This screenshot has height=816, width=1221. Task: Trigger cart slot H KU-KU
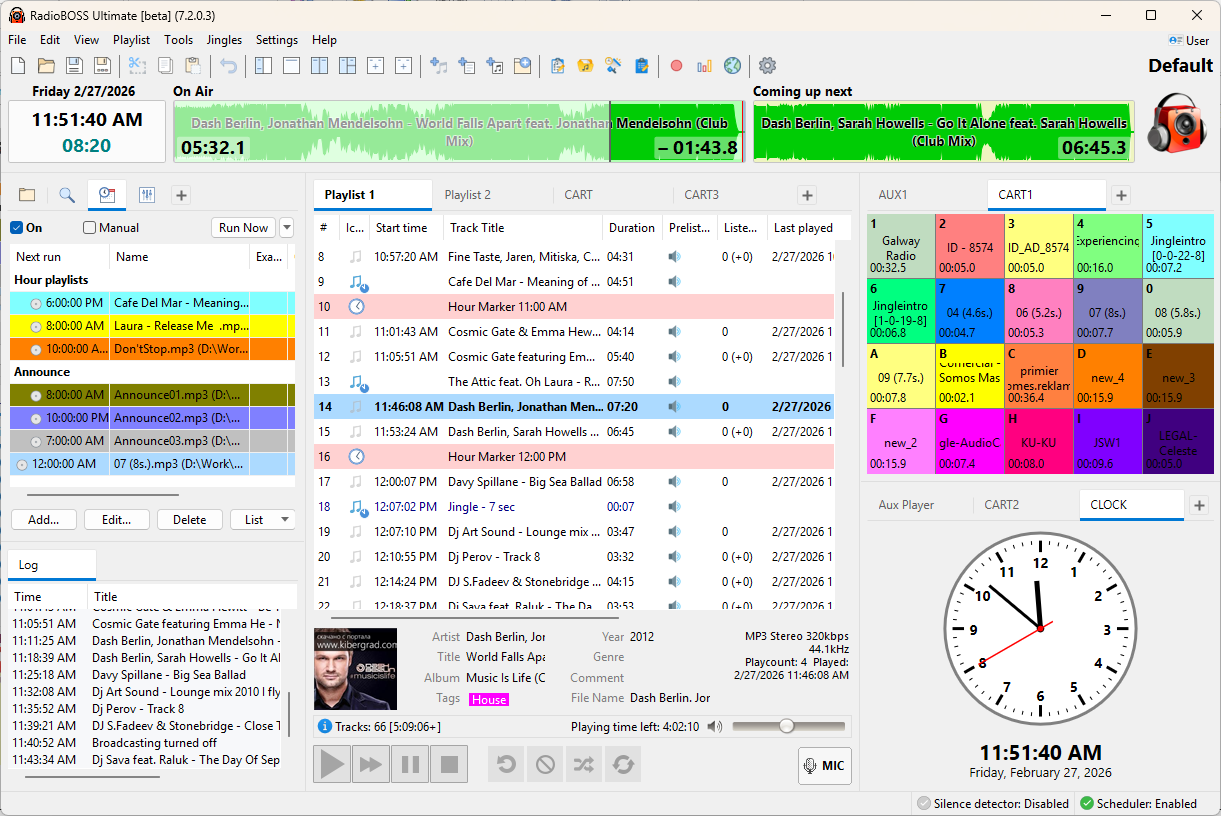click(x=1039, y=441)
